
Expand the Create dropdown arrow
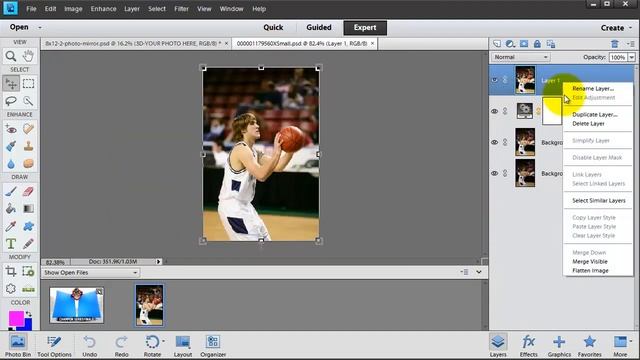pyautogui.click(x=631, y=28)
